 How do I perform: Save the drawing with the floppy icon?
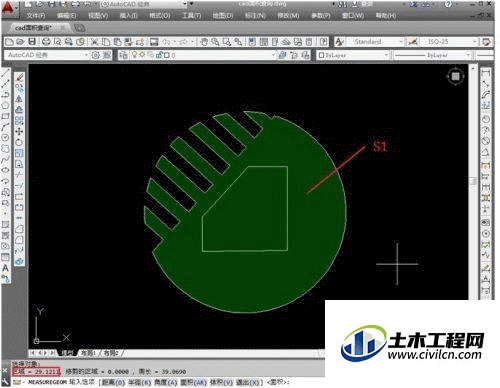(32, 42)
